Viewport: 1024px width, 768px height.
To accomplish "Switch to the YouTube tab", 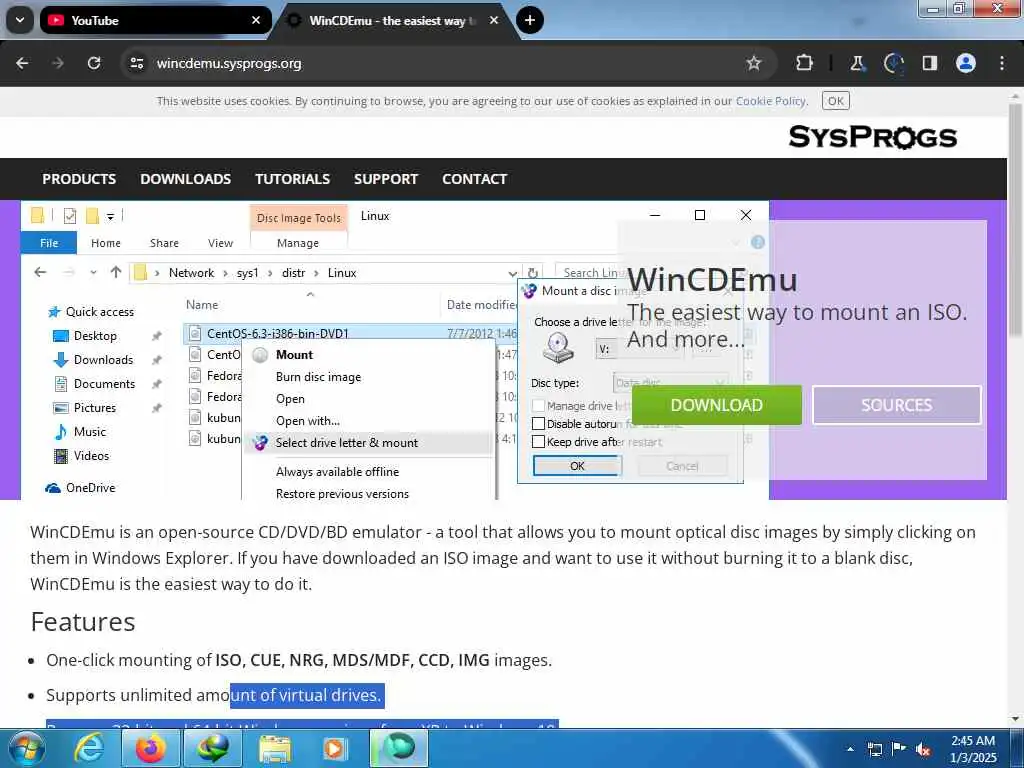I will (155, 20).
